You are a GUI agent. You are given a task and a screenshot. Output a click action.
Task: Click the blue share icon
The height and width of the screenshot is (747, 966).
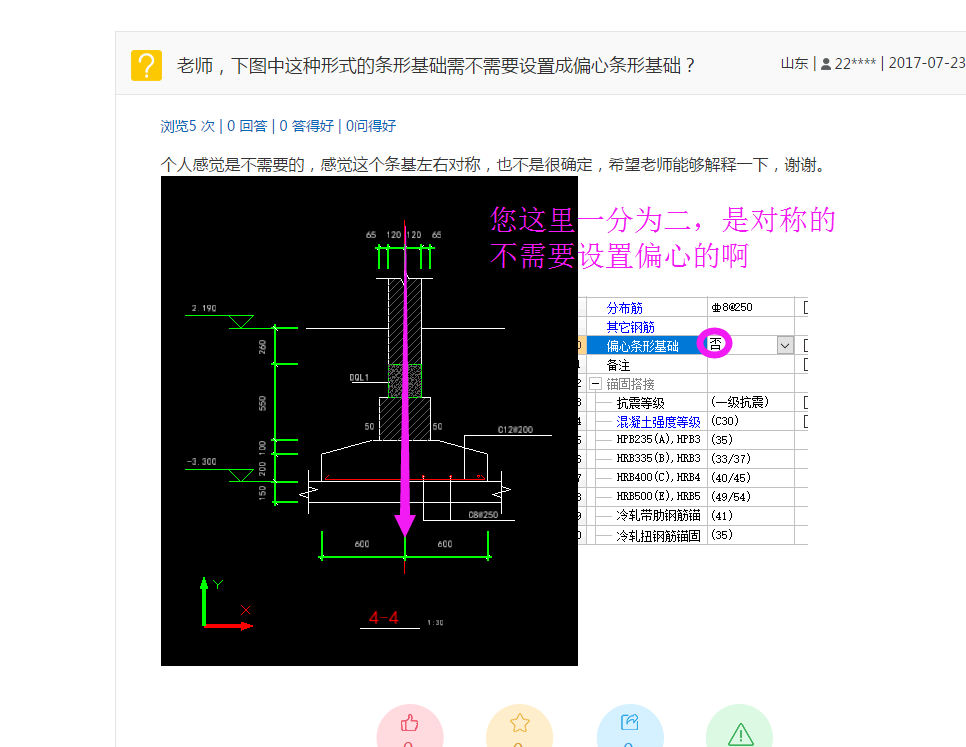pyautogui.click(x=630, y=722)
